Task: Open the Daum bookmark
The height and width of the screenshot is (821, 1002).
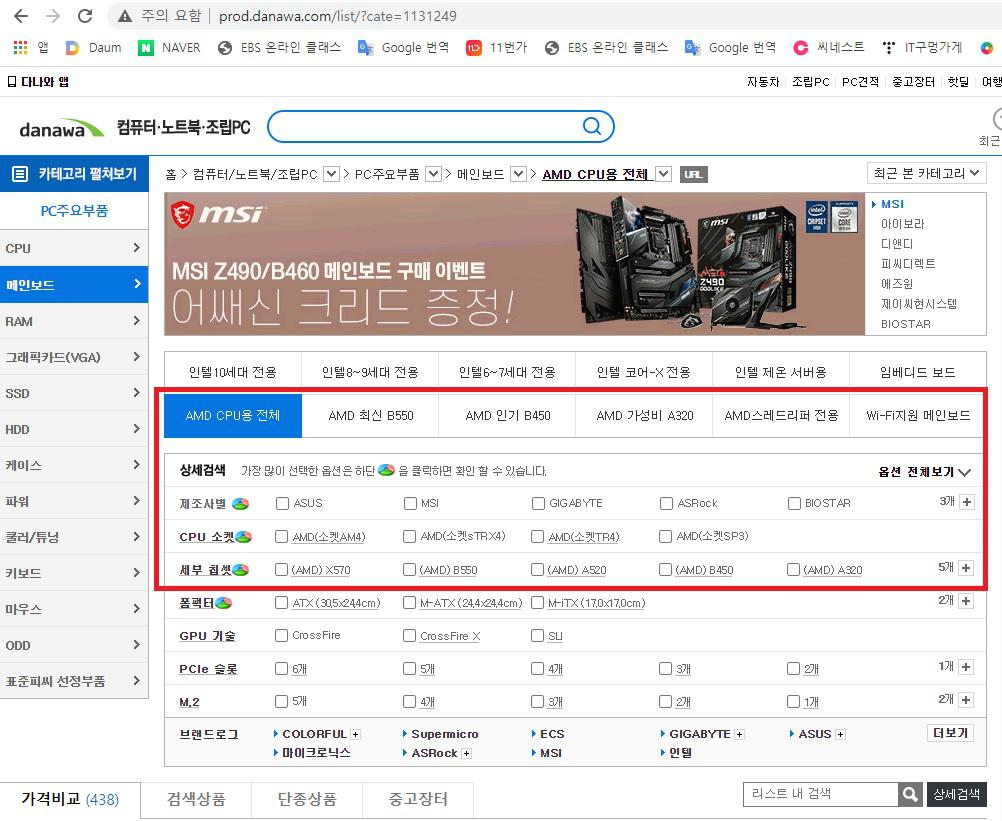Action: pyautogui.click(x=94, y=47)
